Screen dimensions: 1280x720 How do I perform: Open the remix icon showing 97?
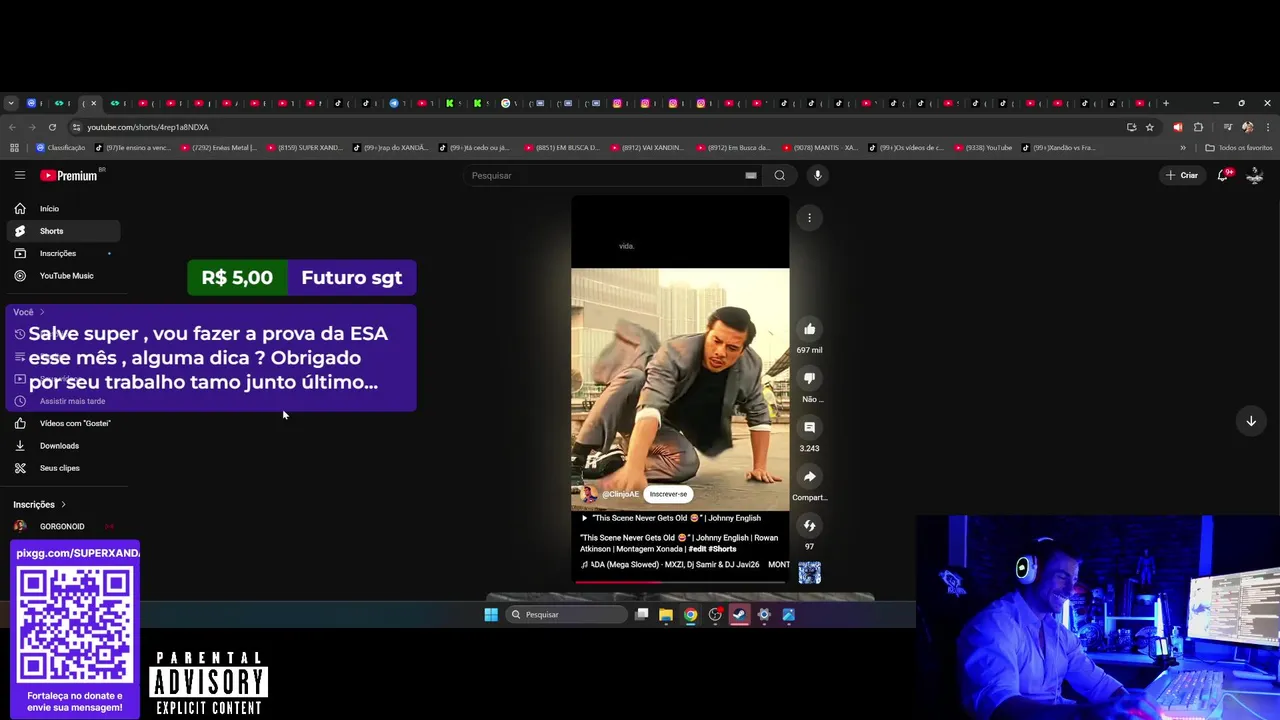tap(809, 525)
